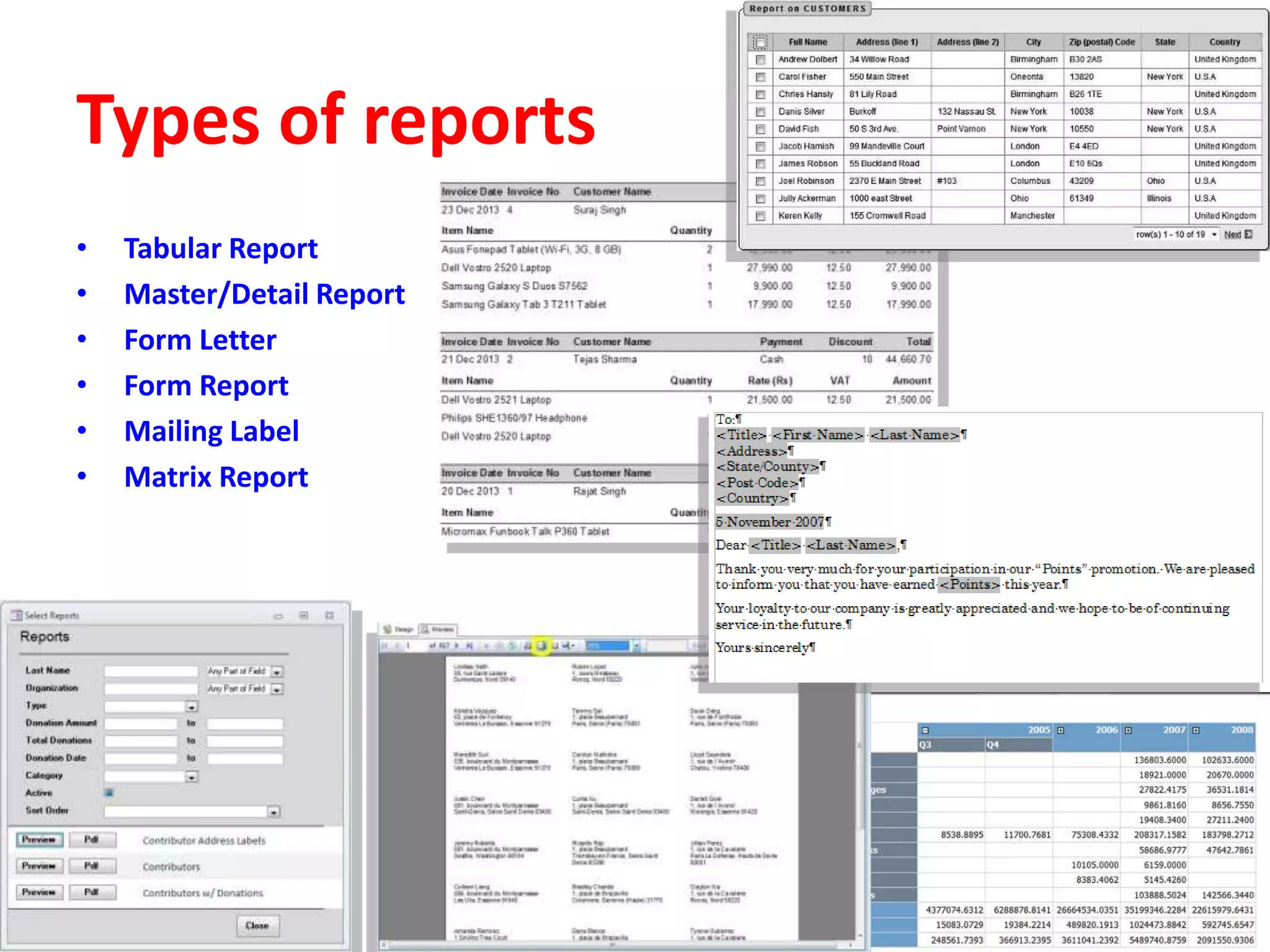Click the 'Matrix Report' bullet text

(x=216, y=477)
